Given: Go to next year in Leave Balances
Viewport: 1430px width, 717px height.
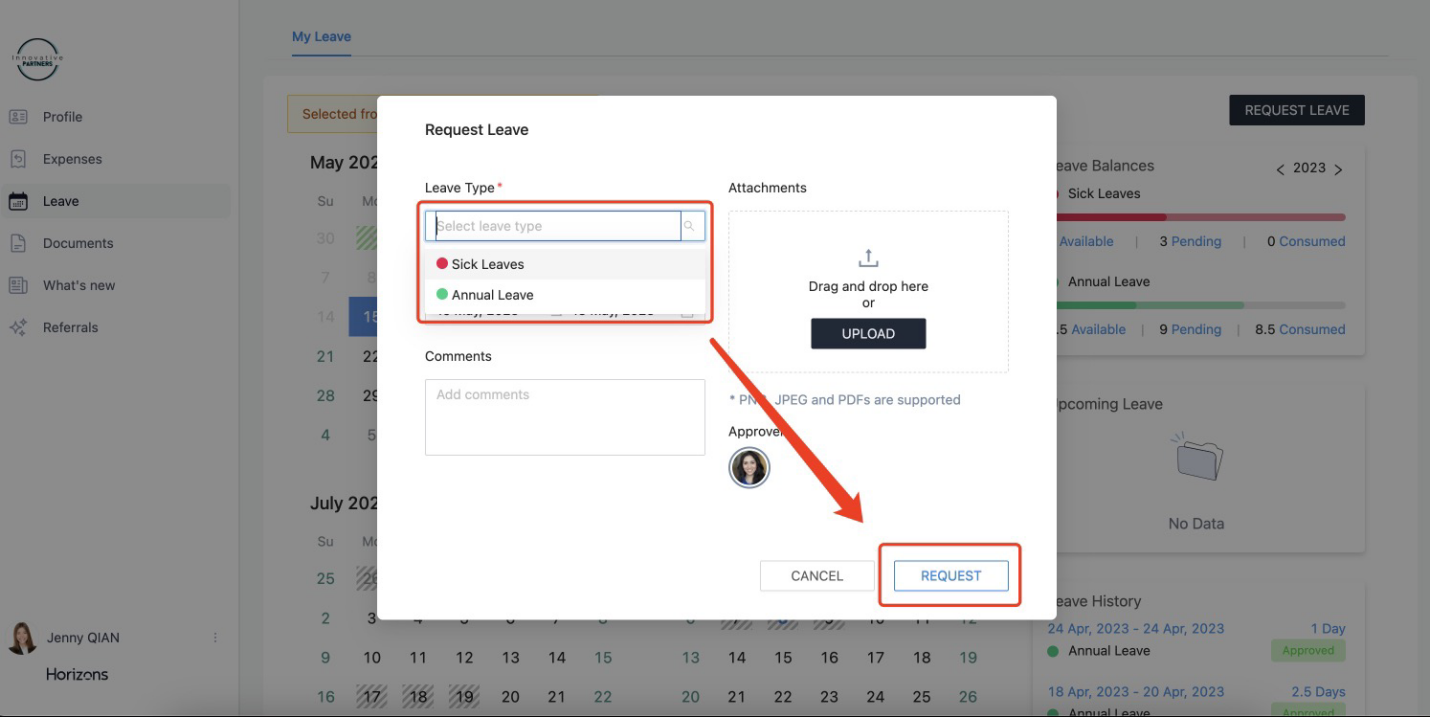Looking at the screenshot, I should click(1339, 169).
